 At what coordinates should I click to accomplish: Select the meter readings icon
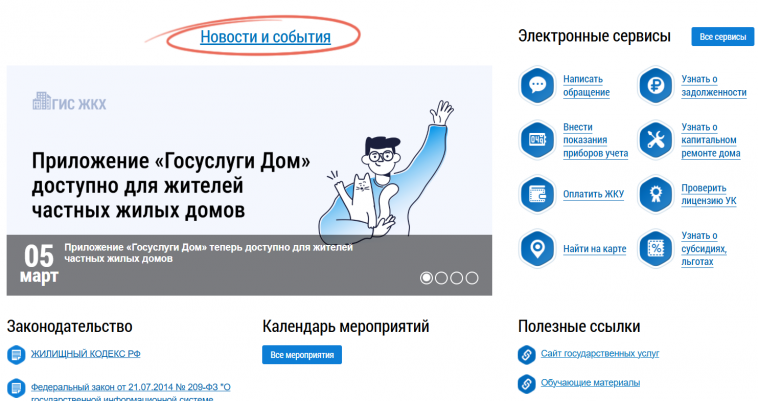point(538,140)
